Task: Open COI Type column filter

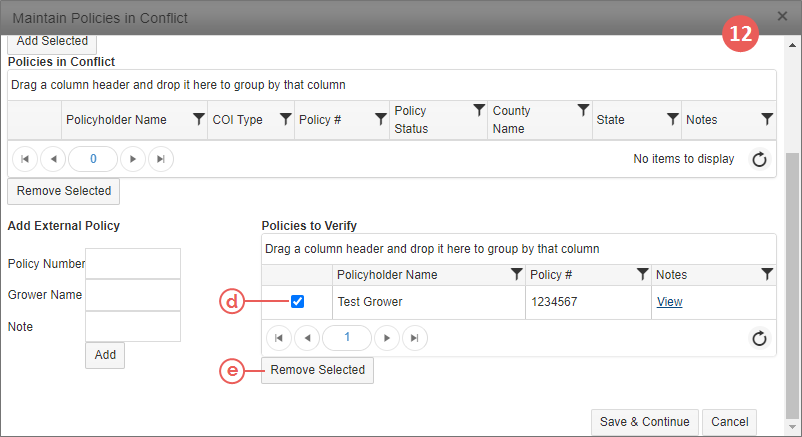Action: click(x=285, y=119)
